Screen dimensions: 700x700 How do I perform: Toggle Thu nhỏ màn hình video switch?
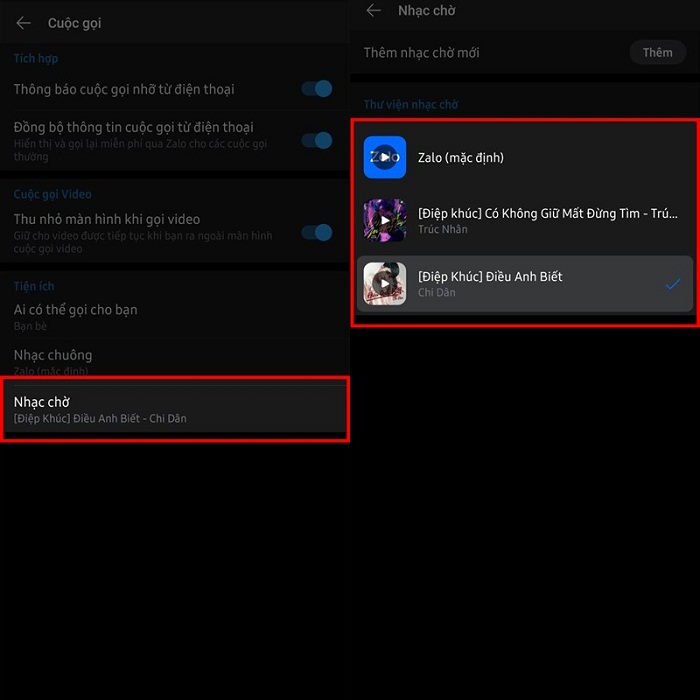click(x=317, y=232)
